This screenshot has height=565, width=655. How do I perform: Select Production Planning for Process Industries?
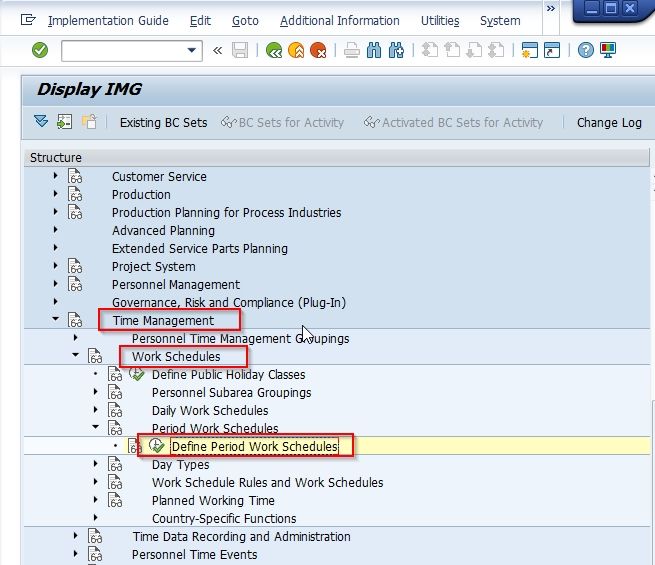[x=226, y=212]
